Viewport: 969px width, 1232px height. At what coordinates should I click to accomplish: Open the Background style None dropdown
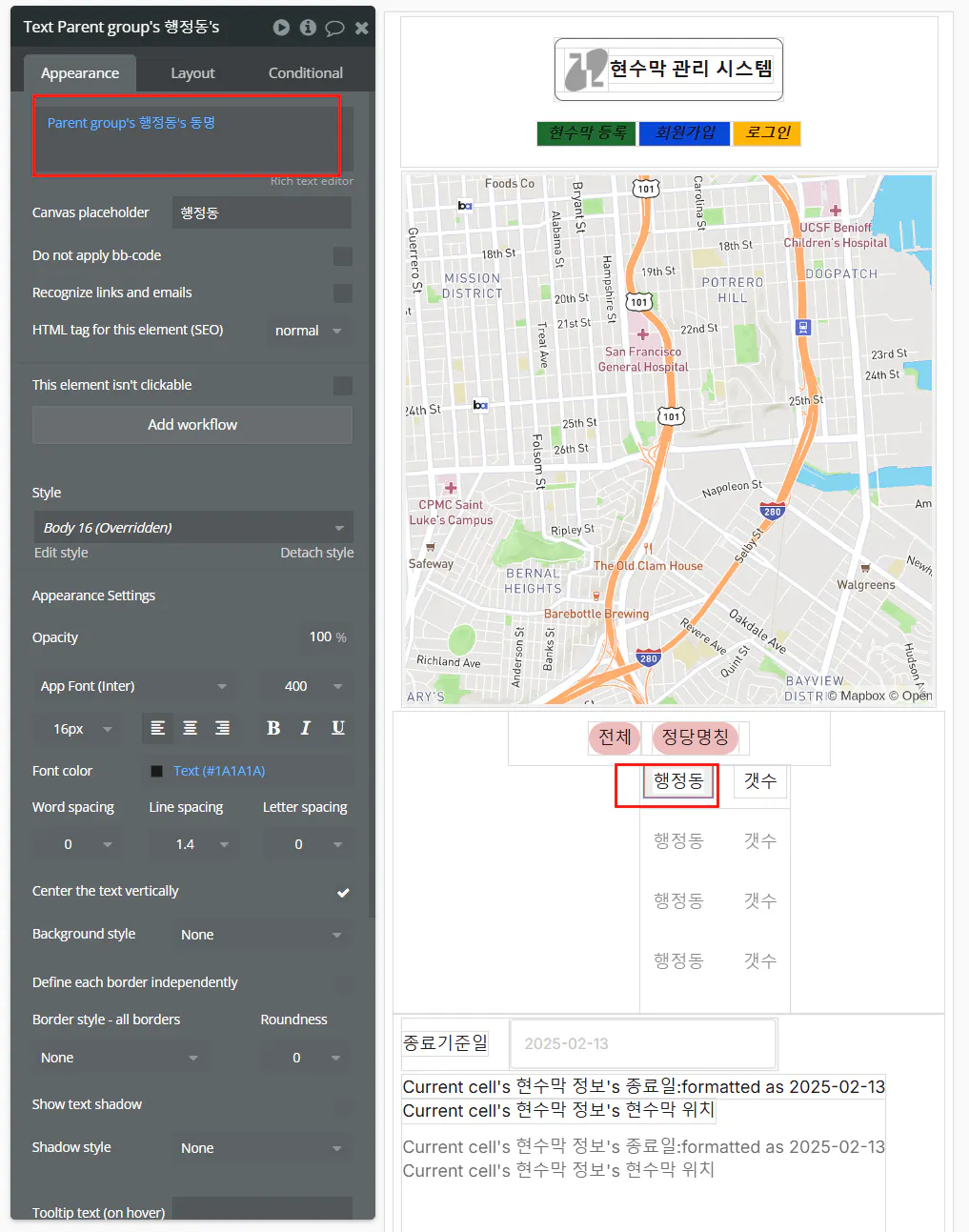[x=261, y=934]
